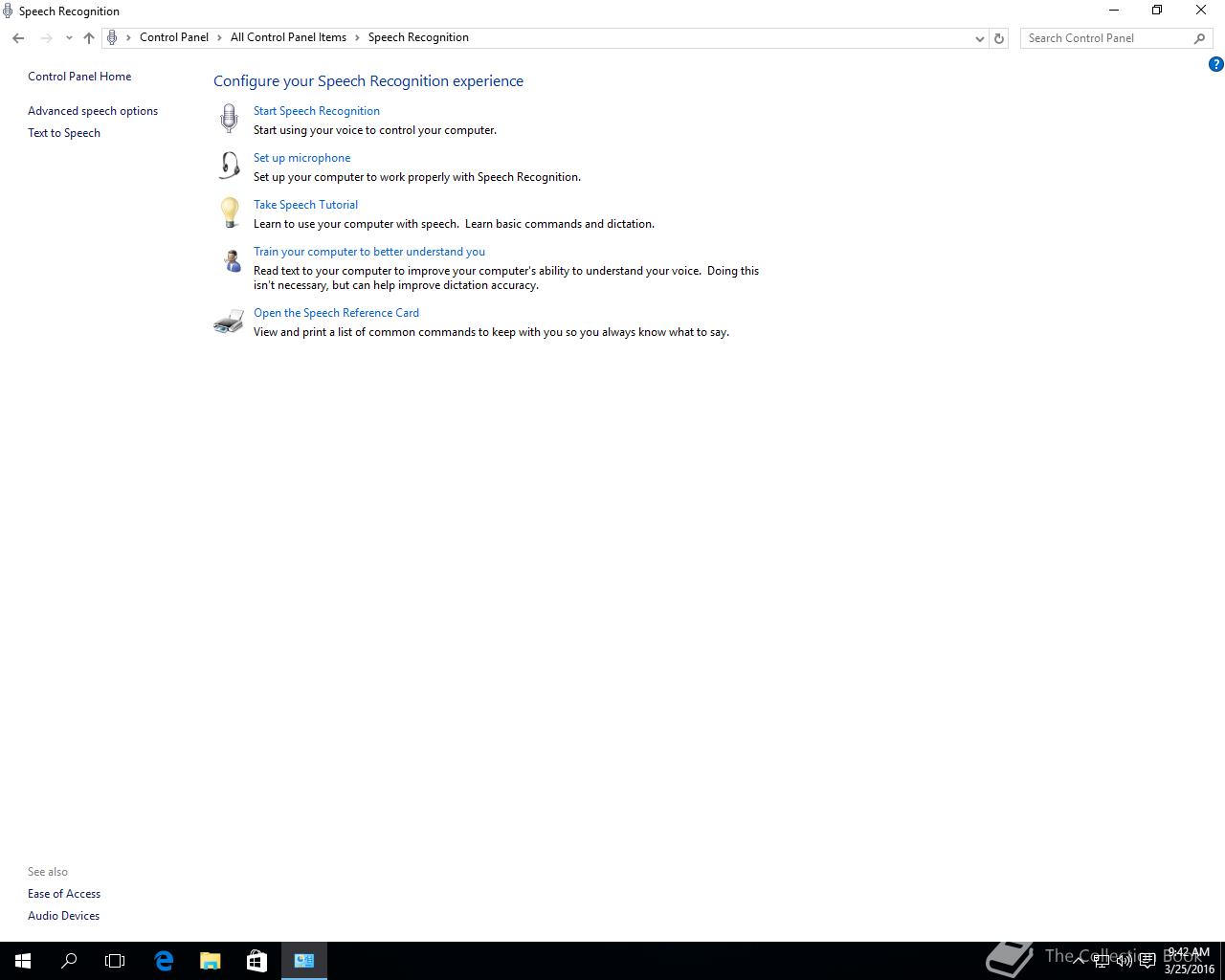
Task: Go forward using the forward arrow
Action: click(46, 38)
